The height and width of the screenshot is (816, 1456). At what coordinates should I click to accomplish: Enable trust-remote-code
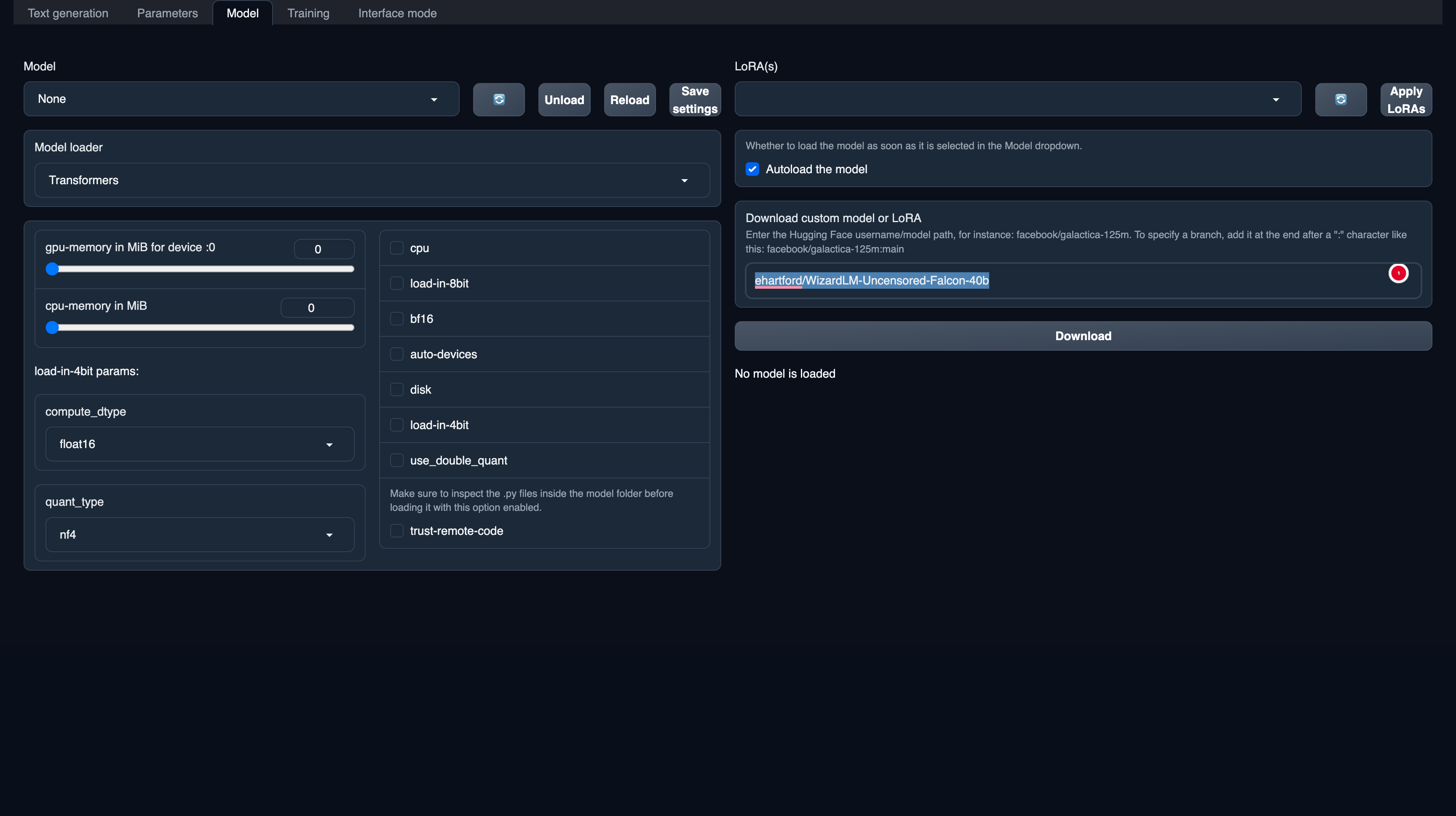pos(397,530)
